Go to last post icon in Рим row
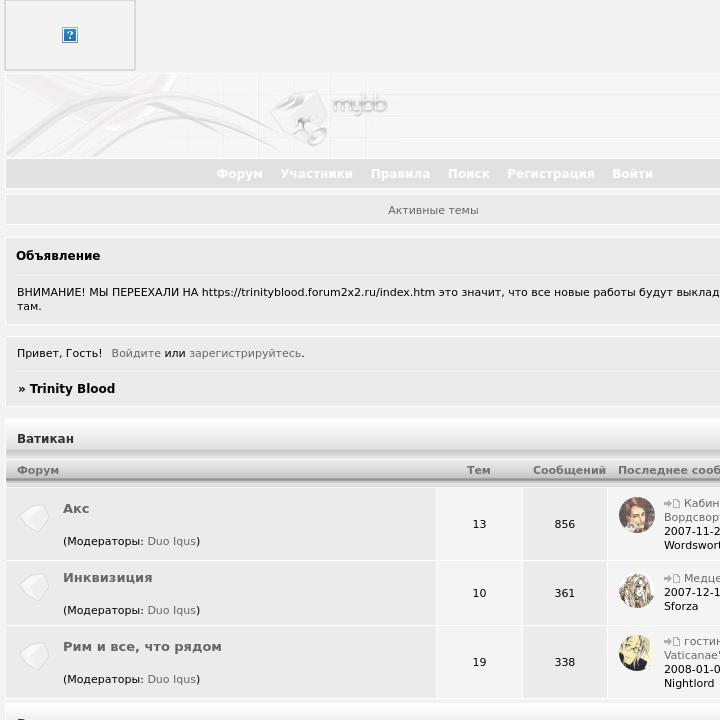This screenshot has width=720, height=720. point(672,641)
